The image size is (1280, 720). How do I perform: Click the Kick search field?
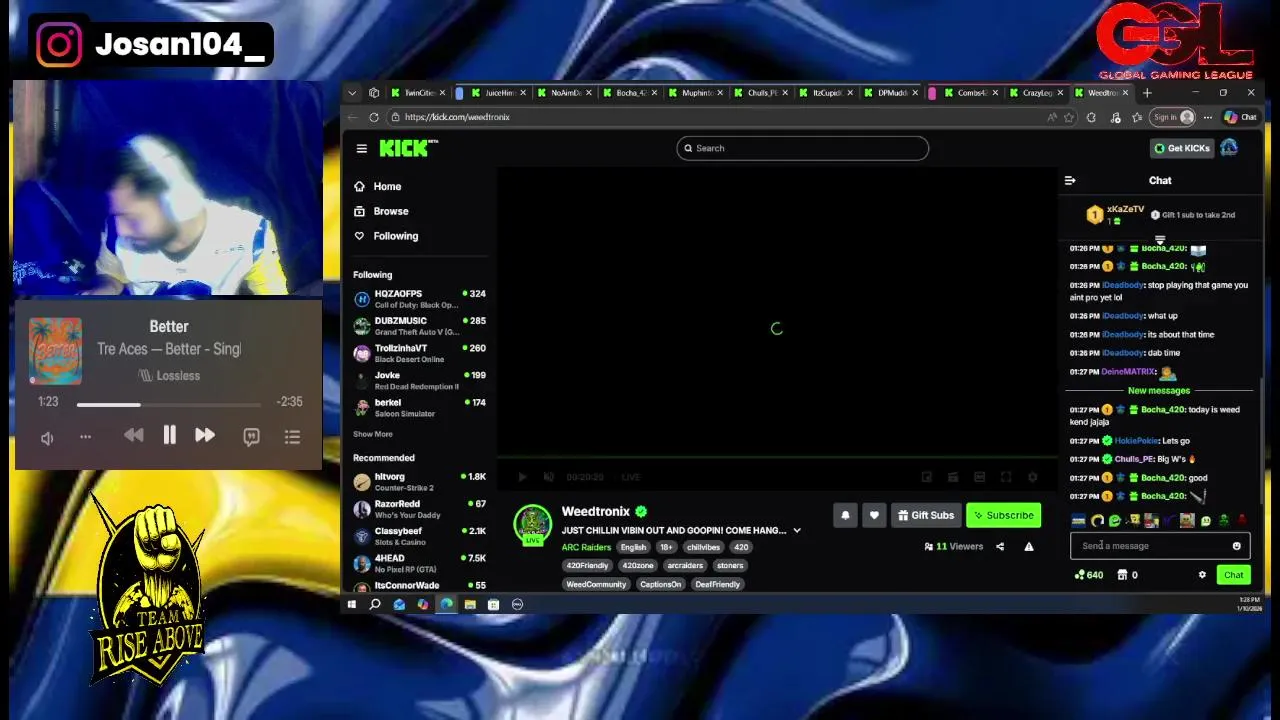click(802, 148)
